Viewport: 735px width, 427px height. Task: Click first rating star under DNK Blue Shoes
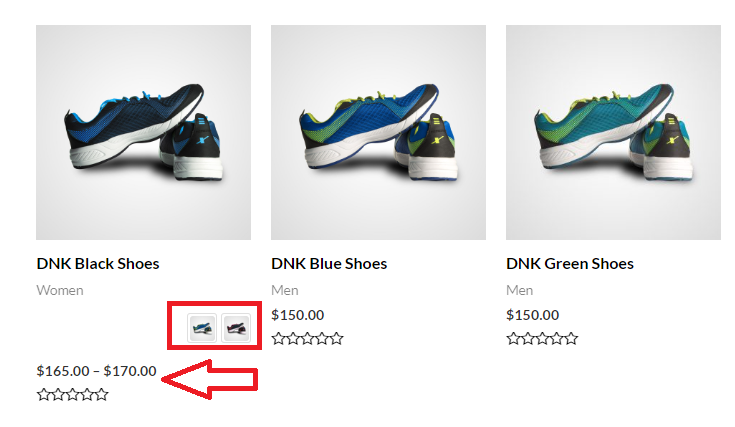(278, 338)
